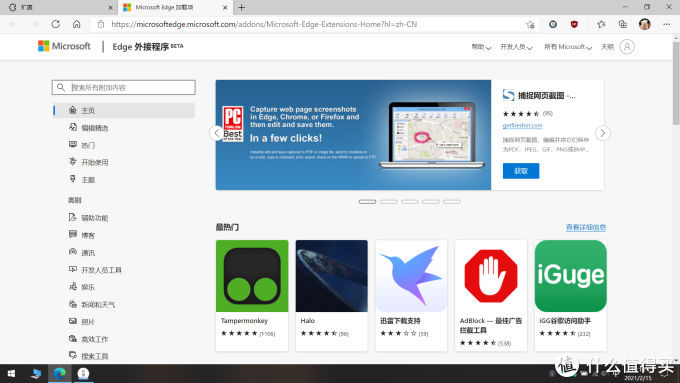Open the Halo extension card
The image size is (680, 383).
(x=332, y=295)
